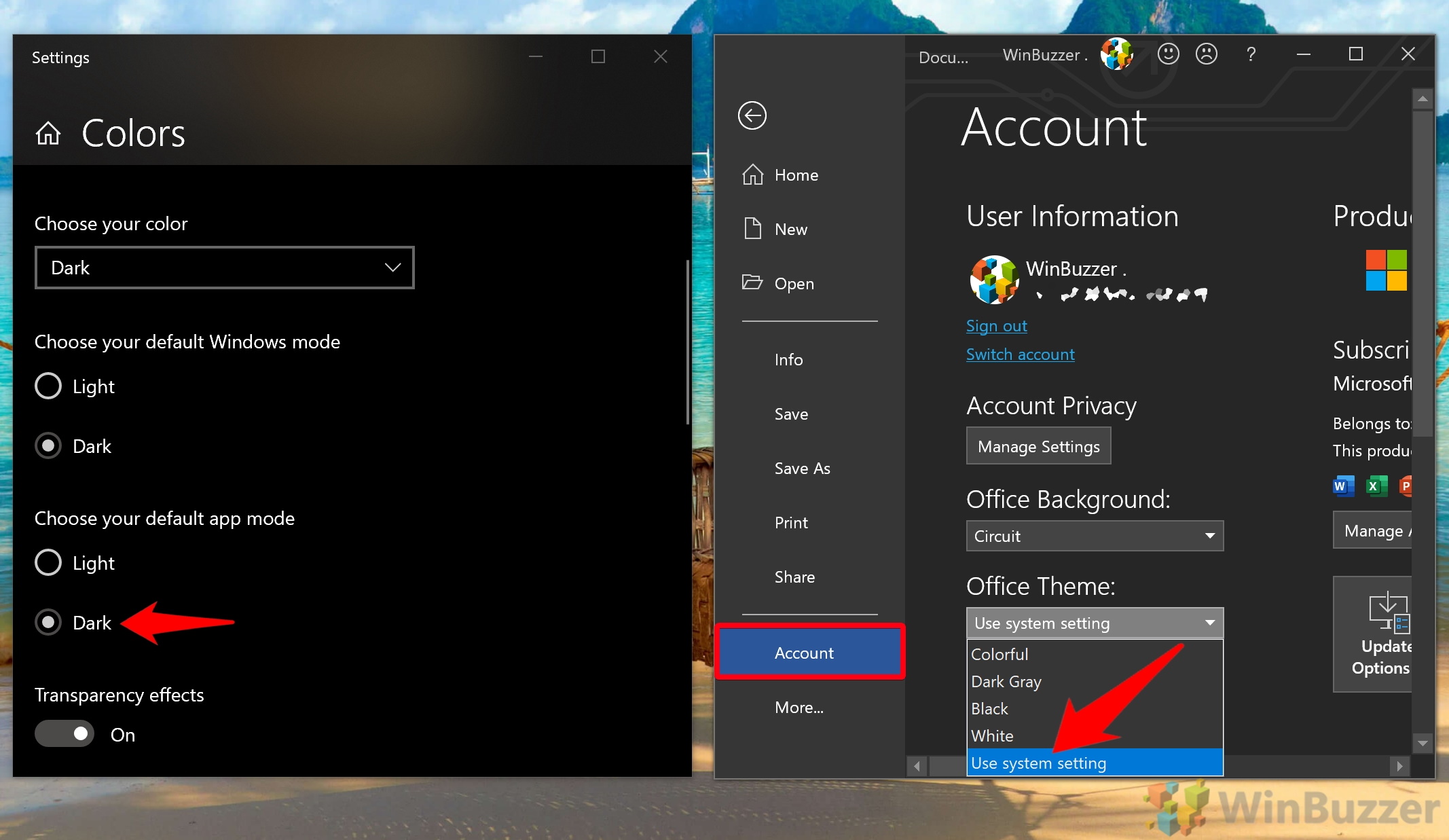1449x840 pixels.
Task: Click the user profile picture under User Information
Action: tap(994, 280)
